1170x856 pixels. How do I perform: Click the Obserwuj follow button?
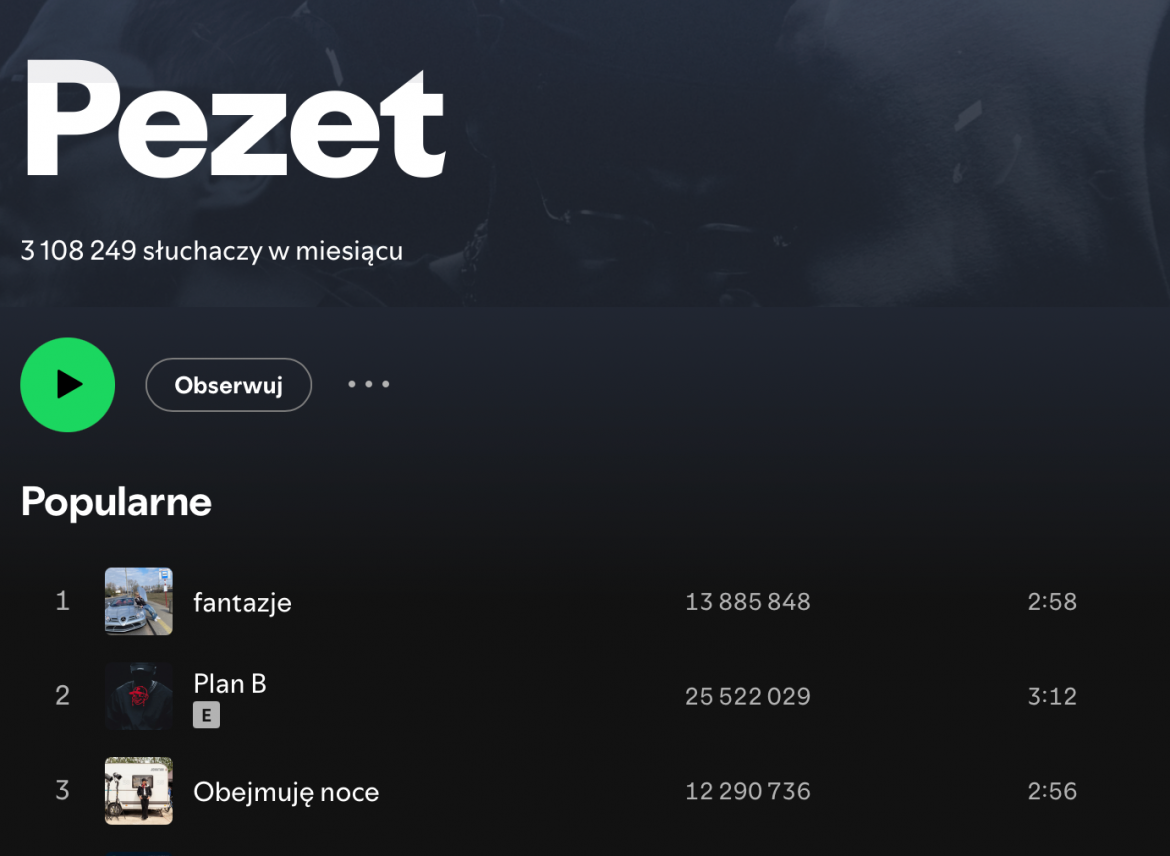(x=228, y=385)
